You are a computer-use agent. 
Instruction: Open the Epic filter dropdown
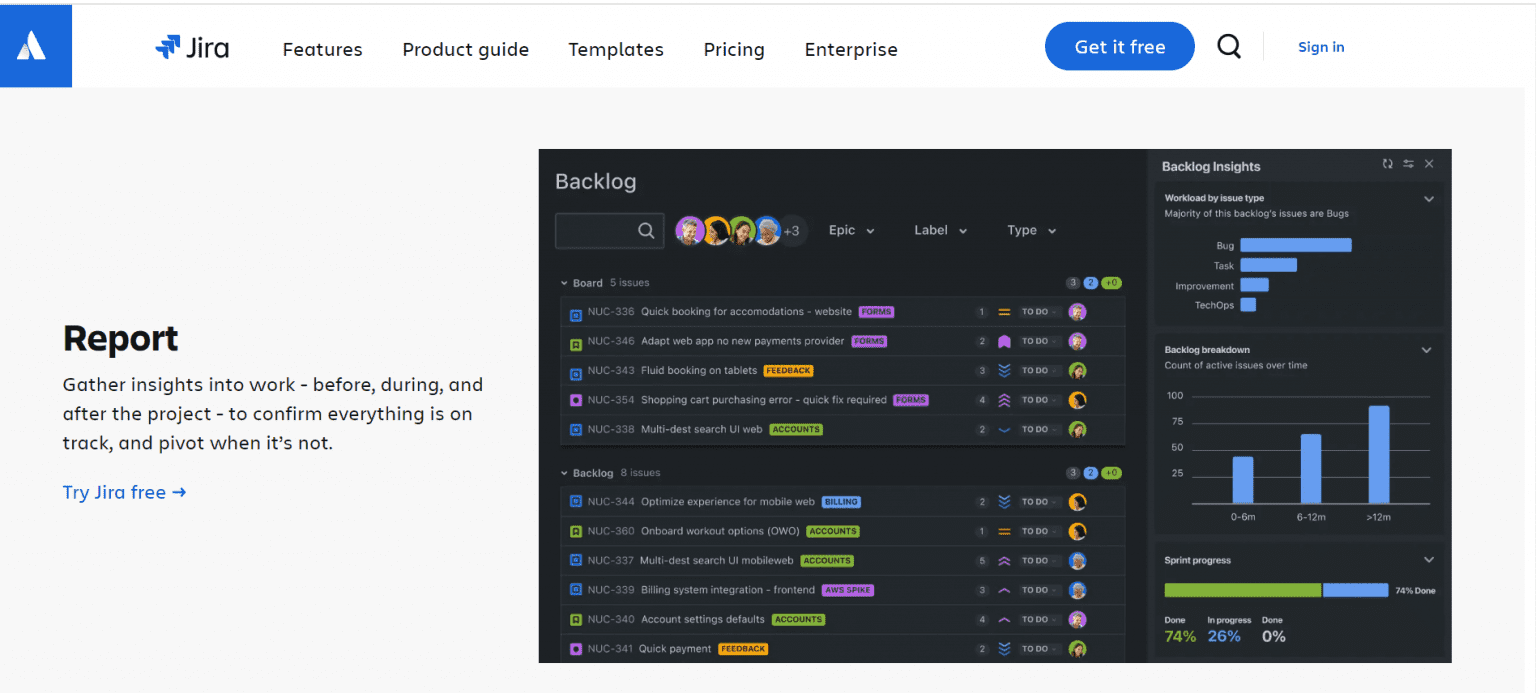click(x=851, y=230)
